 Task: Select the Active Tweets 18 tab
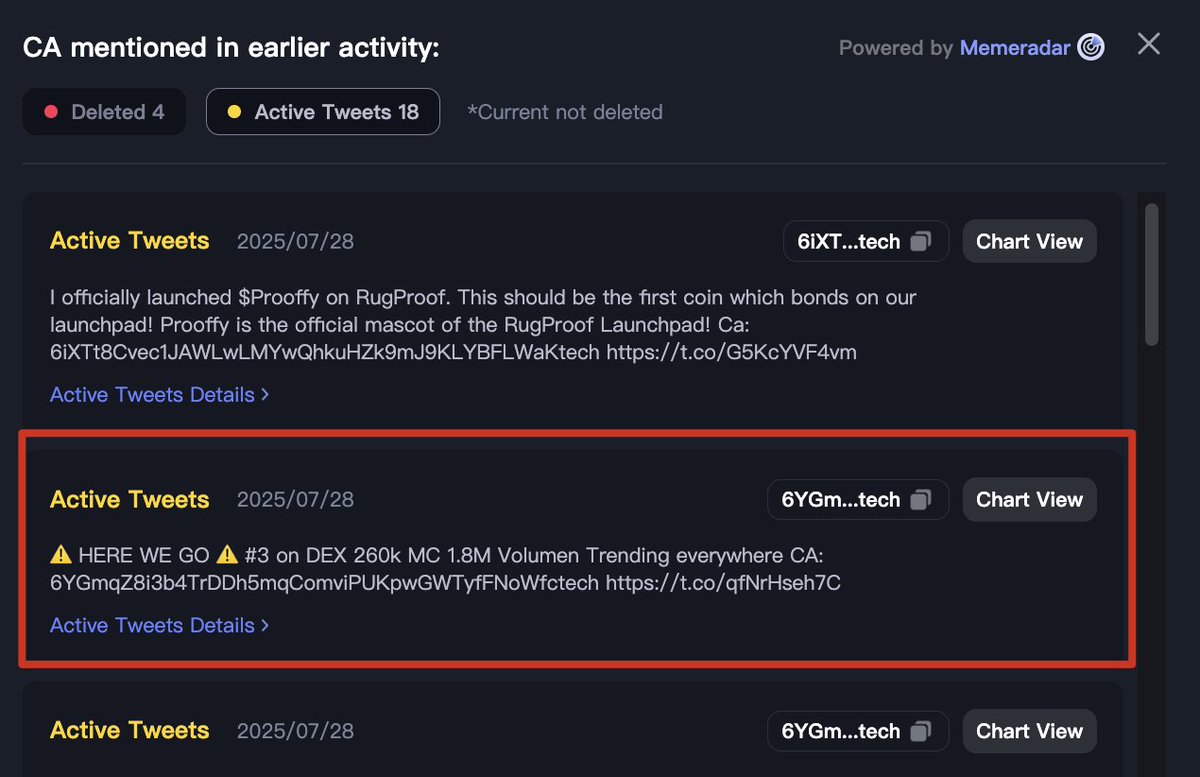click(323, 112)
